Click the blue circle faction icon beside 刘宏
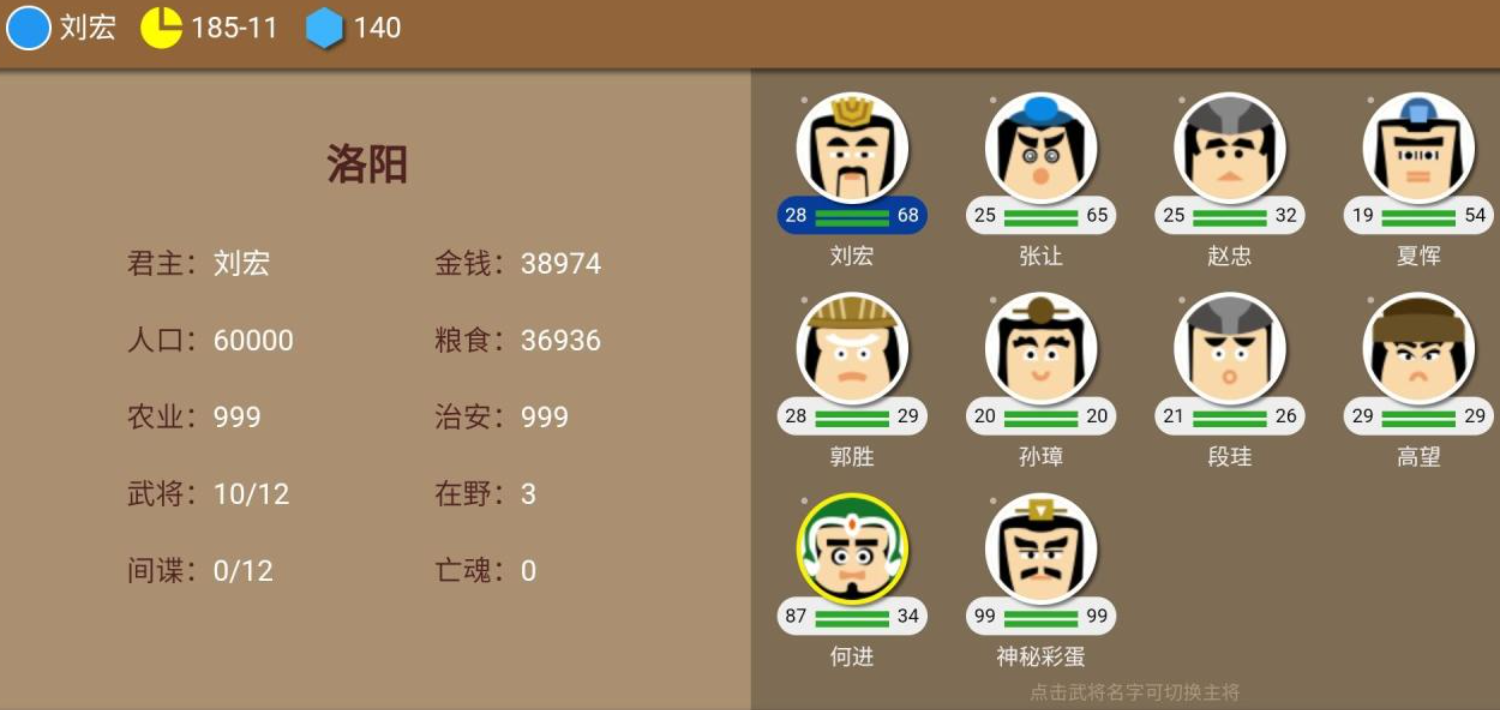Image resolution: width=1500 pixels, height=710 pixels. coord(28,27)
